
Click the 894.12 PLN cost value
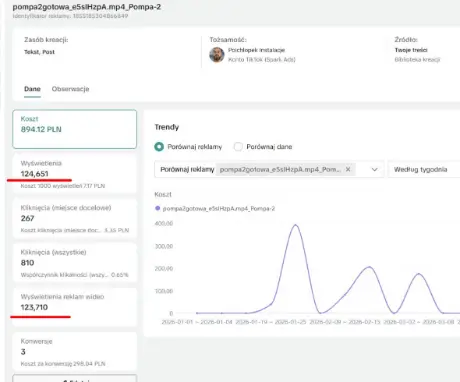[x=41, y=129]
